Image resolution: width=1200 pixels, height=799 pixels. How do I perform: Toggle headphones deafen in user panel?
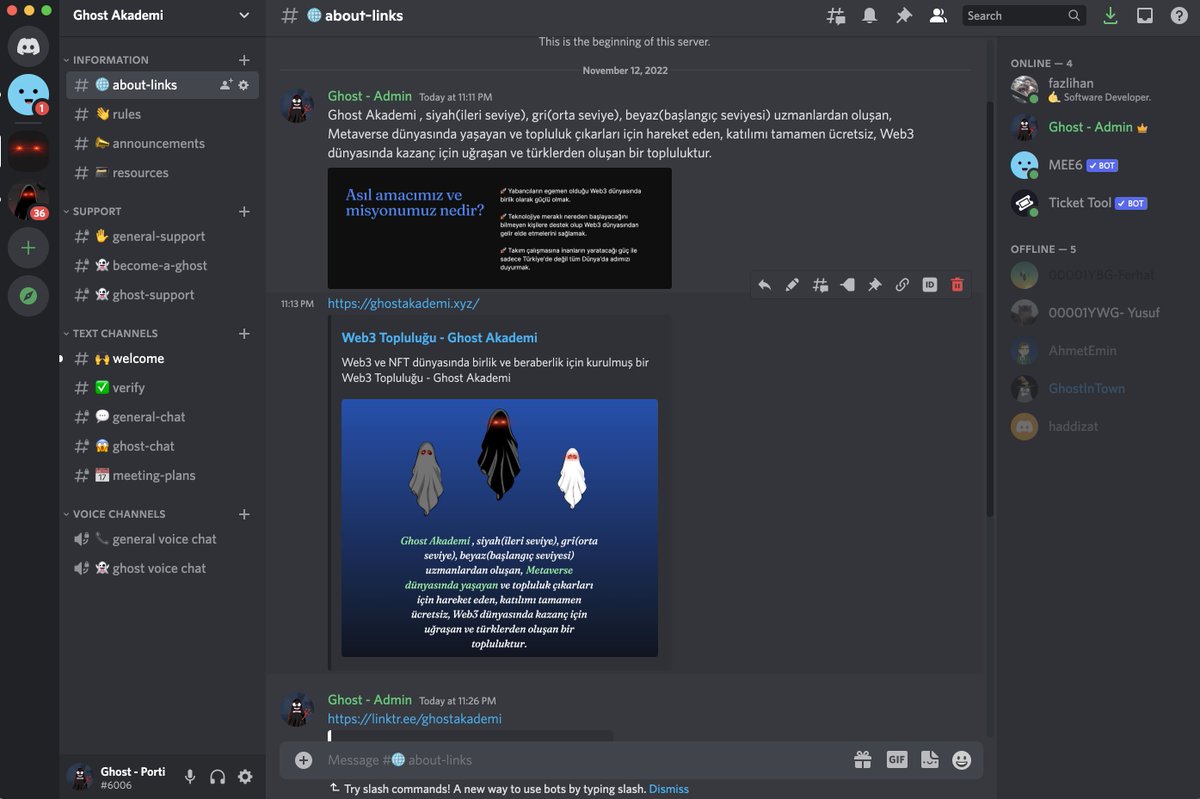[x=217, y=777]
